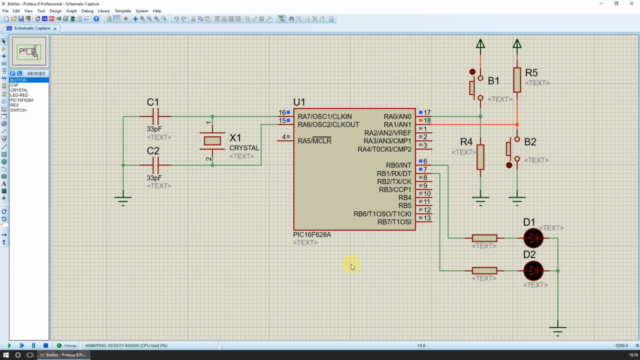Close the Schematic Capture tab
This screenshot has width=640, height=360.
pos(55,29)
